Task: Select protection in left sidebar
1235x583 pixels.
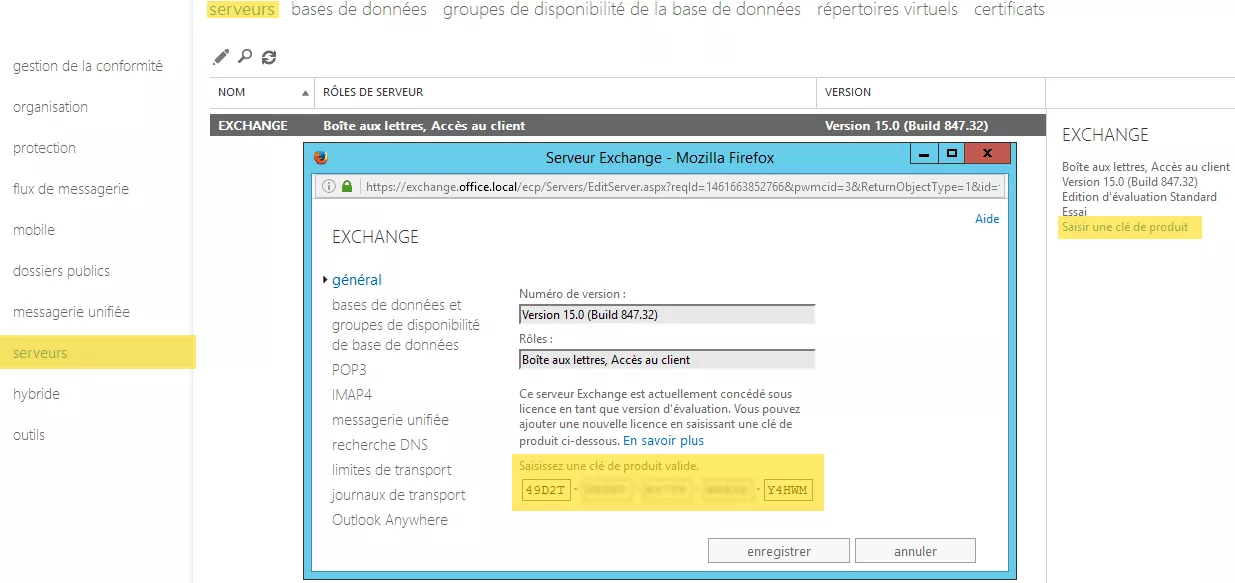Action: point(44,148)
